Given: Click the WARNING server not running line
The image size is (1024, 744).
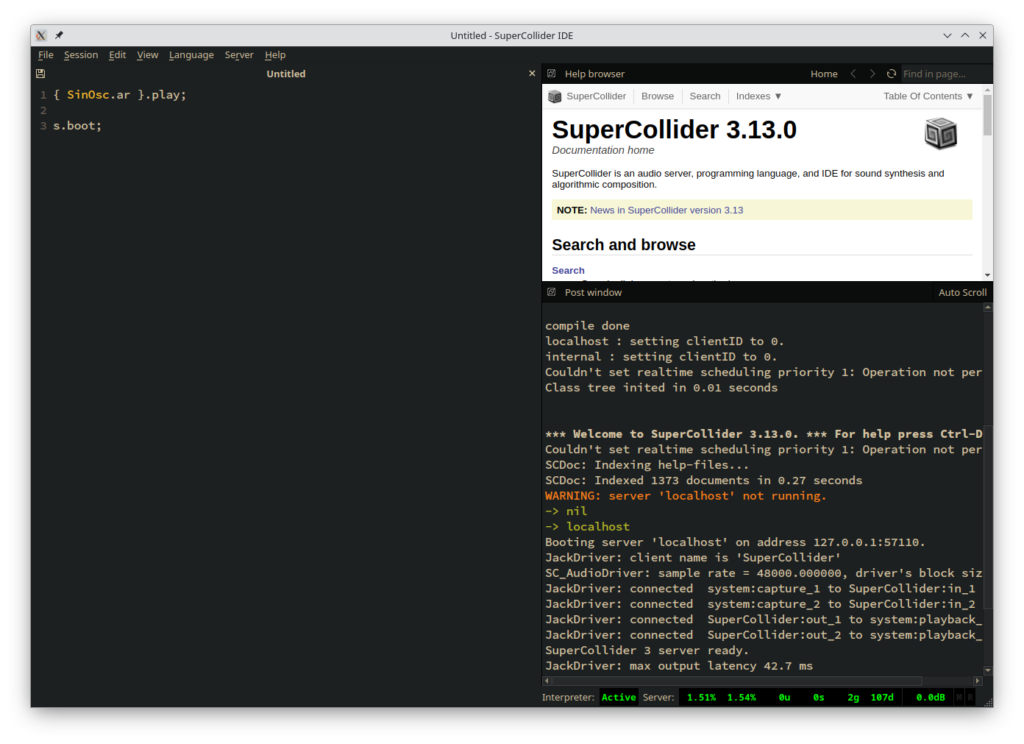Looking at the screenshot, I should 686,496.
